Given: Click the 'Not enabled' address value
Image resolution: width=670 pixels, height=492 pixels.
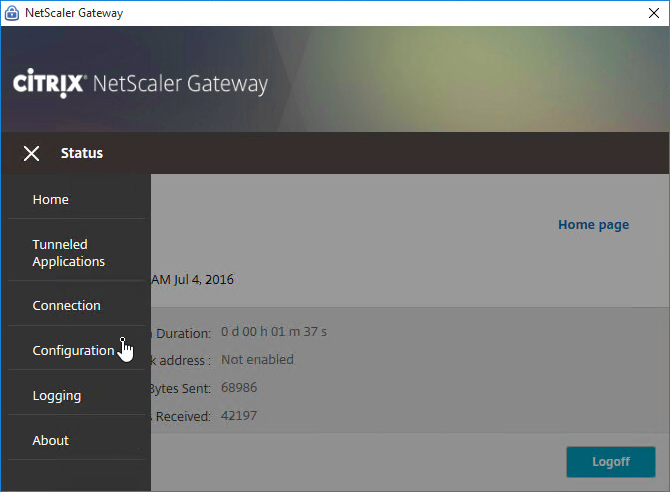Looking at the screenshot, I should [257, 359].
